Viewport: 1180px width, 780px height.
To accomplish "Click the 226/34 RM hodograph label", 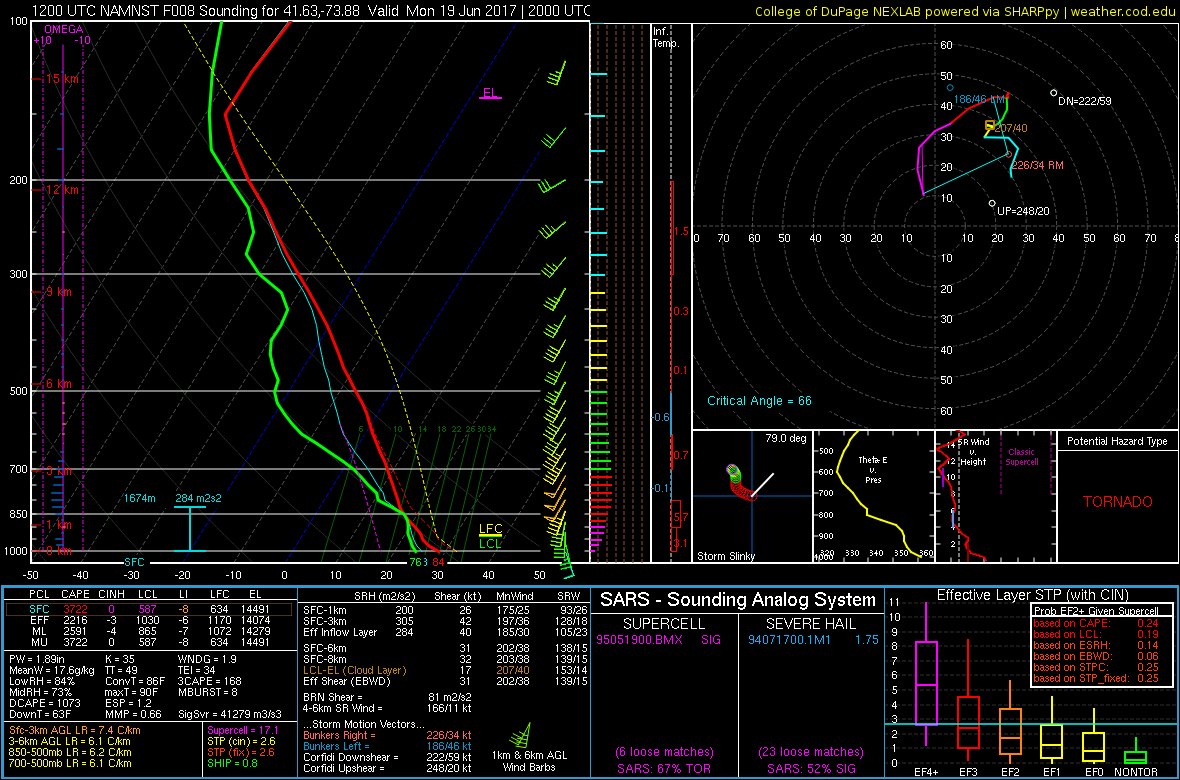I will click(x=1038, y=165).
